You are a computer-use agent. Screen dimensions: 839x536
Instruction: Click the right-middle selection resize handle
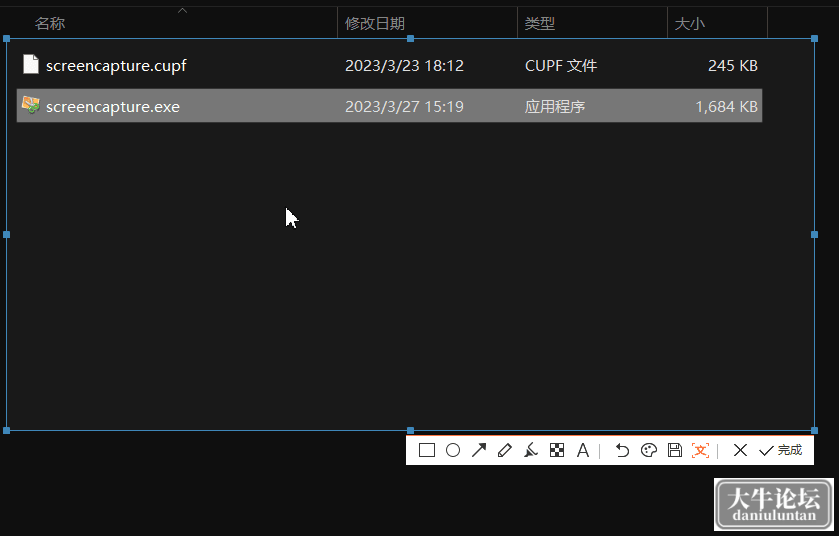point(814,234)
